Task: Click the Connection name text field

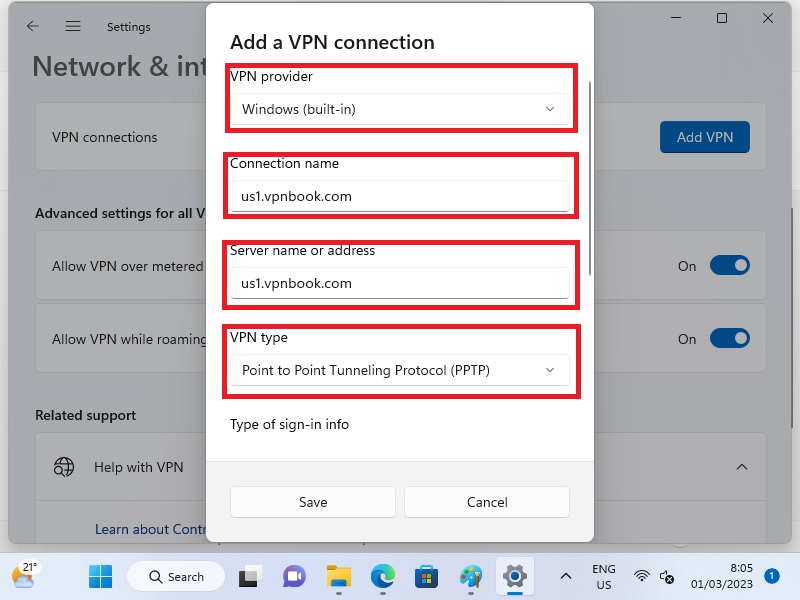Action: pyautogui.click(x=399, y=197)
